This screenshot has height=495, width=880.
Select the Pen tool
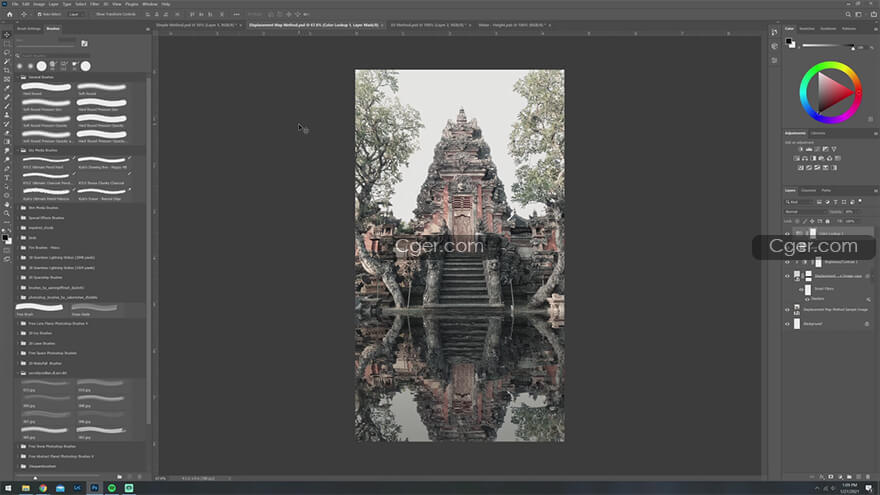(7, 169)
